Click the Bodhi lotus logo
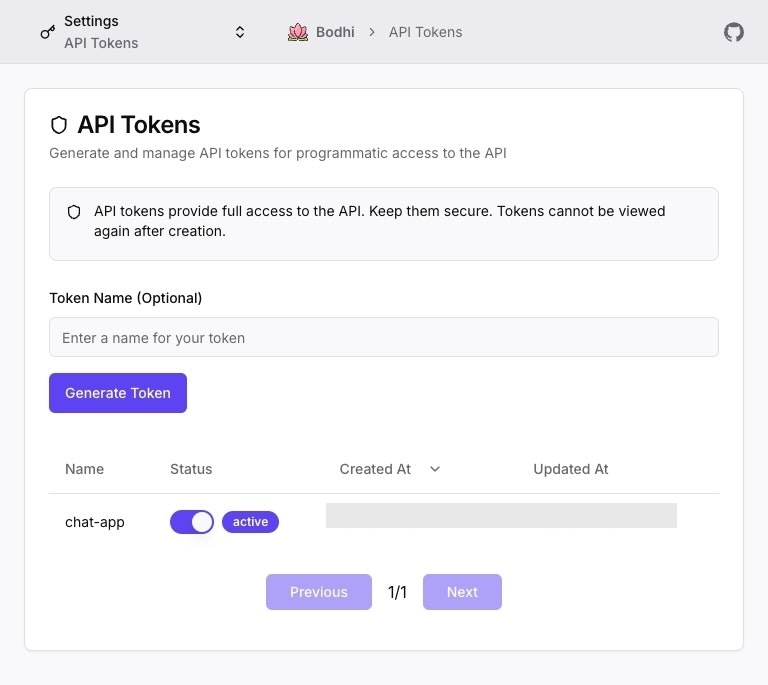This screenshot has width=768, height=685. (298, 32)
